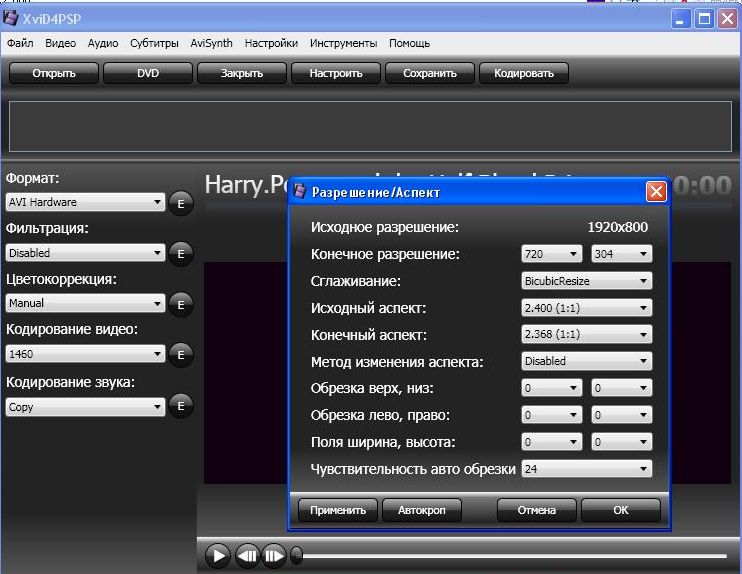Viewport: 742px width, 574px height.
Task: Open the Конечное разрешение width dropdown 720
Action: (x=551, y=254)
